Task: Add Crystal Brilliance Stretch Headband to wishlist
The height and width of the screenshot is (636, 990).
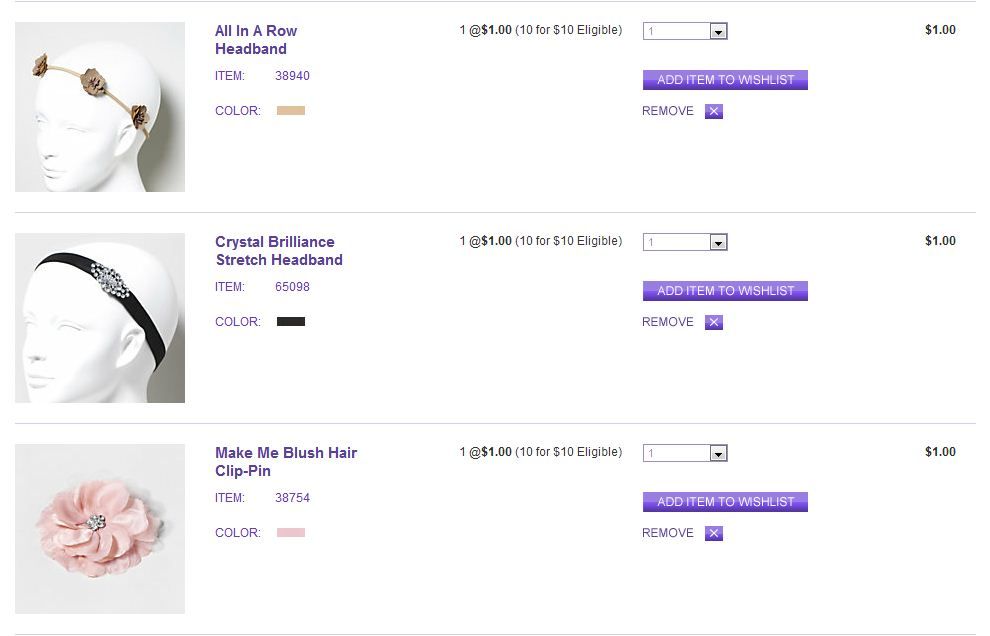Action: tap(725, 291)
